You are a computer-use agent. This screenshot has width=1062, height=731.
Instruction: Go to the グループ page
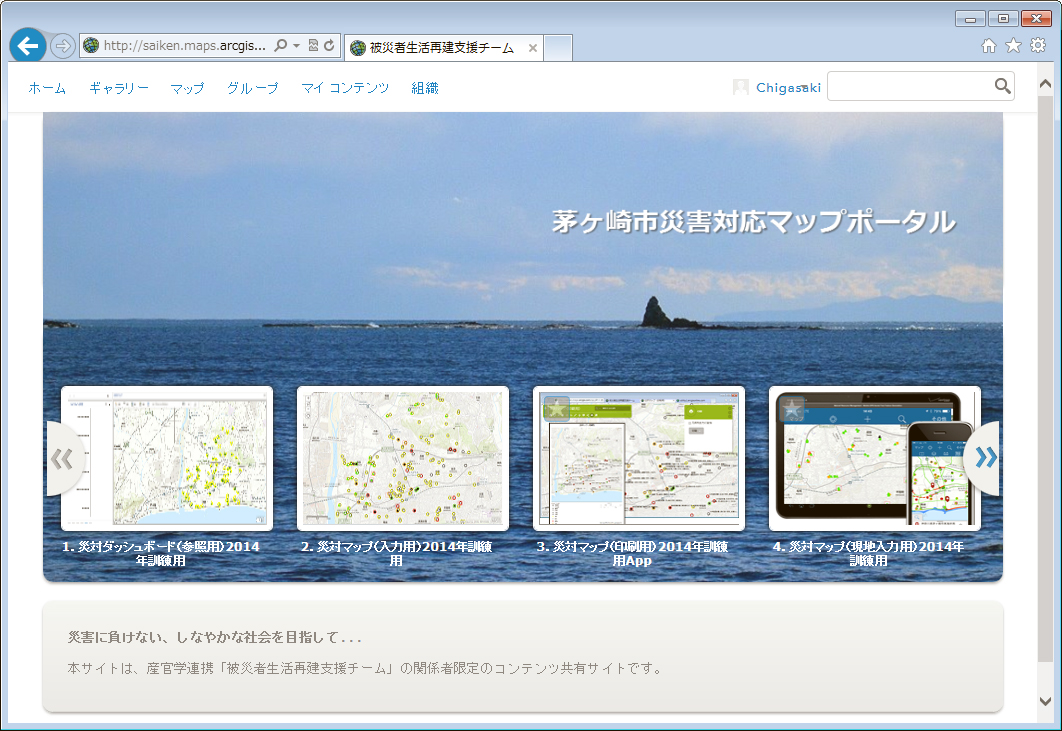tap(252, 88)
